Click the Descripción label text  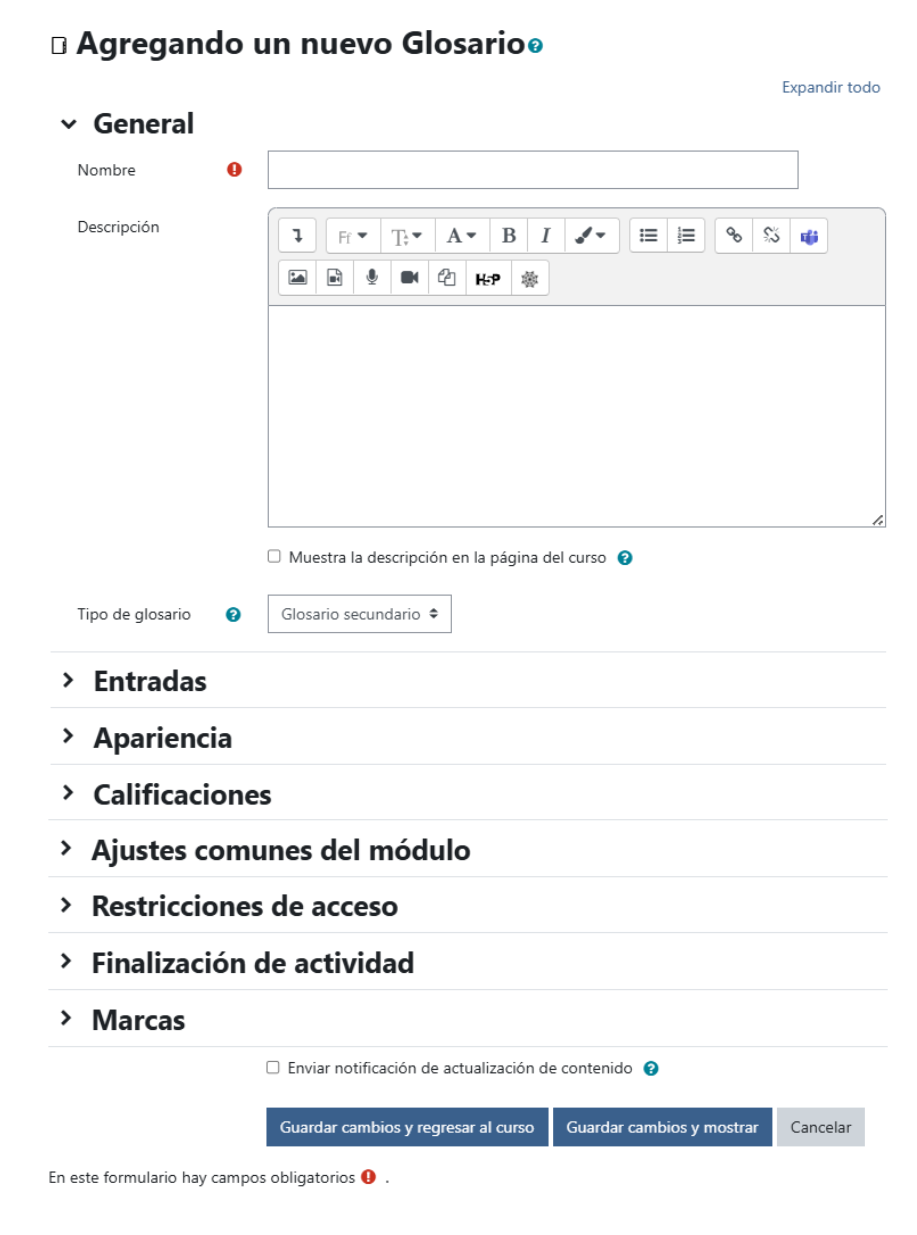(118, 227)
